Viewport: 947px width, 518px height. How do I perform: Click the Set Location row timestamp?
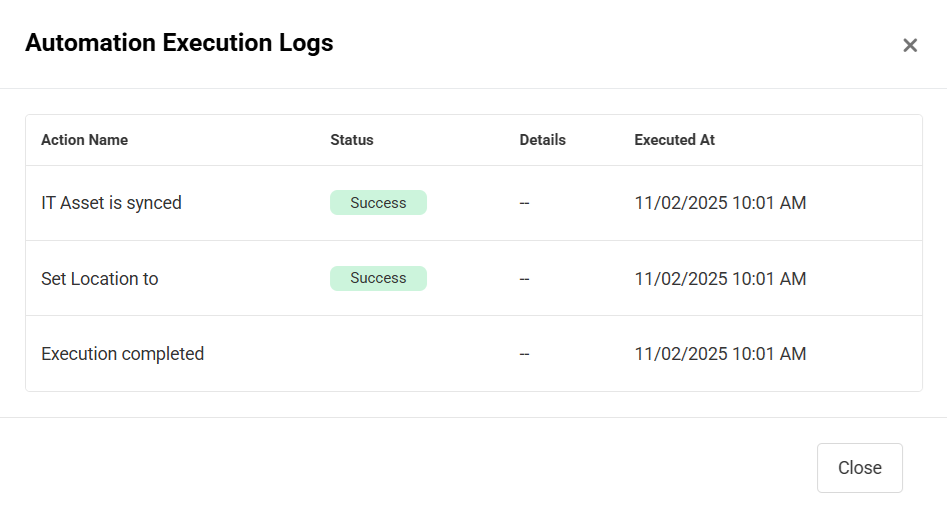(720, 279)
